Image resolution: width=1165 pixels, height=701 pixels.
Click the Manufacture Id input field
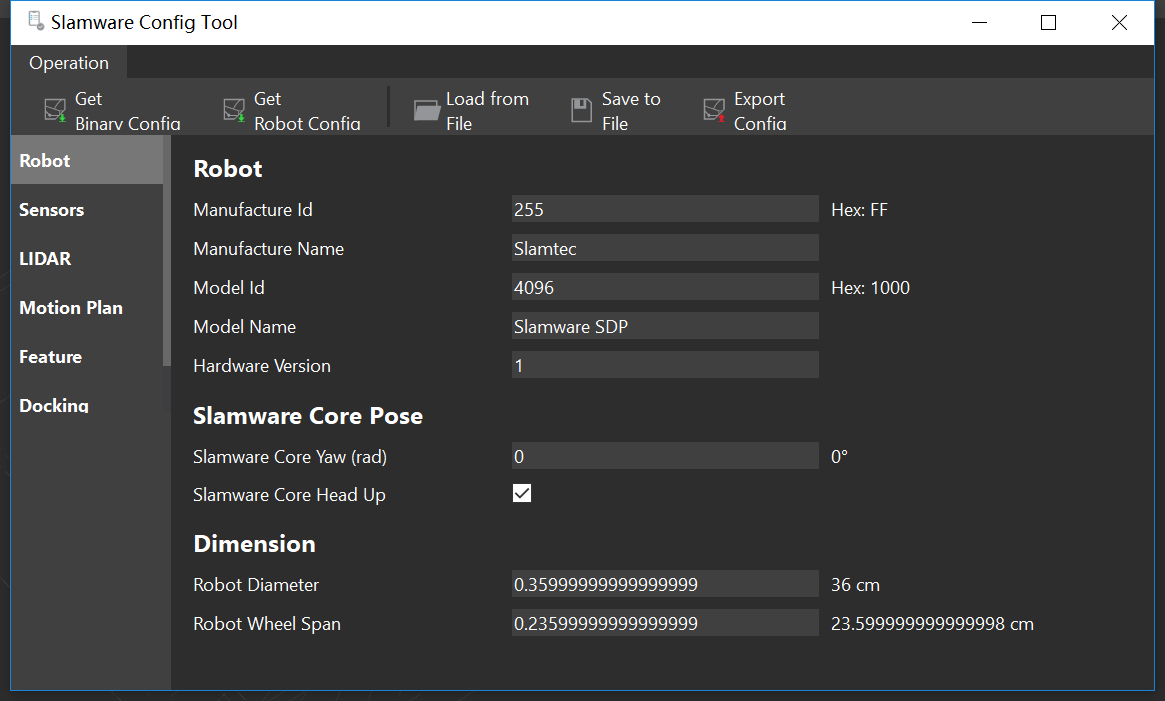point(665,209)
